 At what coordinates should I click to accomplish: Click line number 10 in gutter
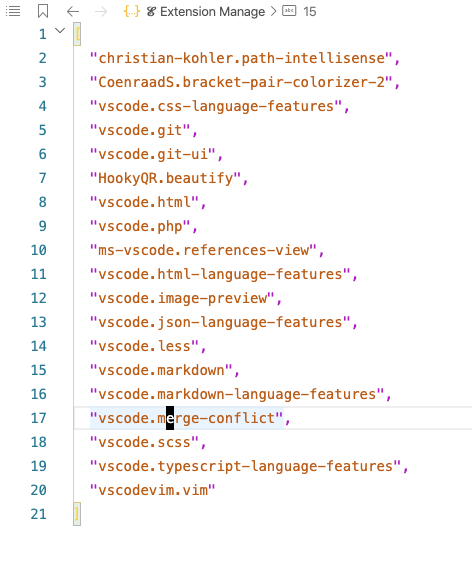pyautogui.click(x=39, y=250)
